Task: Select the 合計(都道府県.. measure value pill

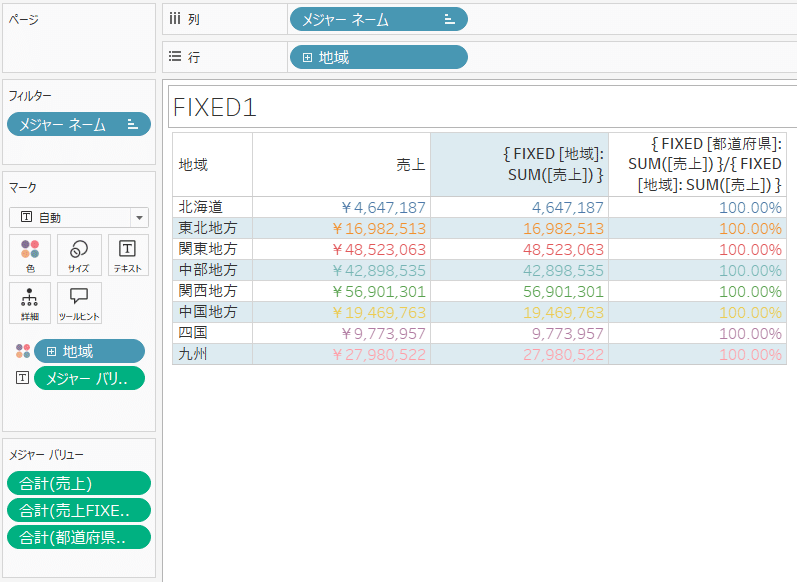Action: coord(79,537)
